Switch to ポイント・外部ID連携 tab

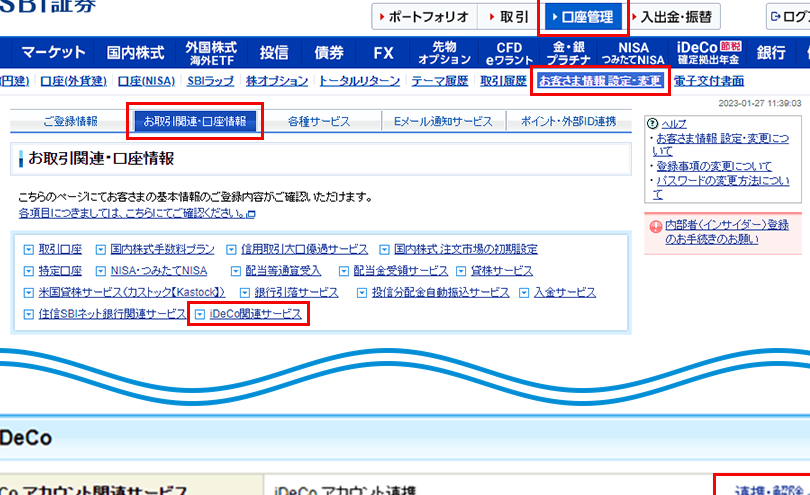tap(567, 122)
